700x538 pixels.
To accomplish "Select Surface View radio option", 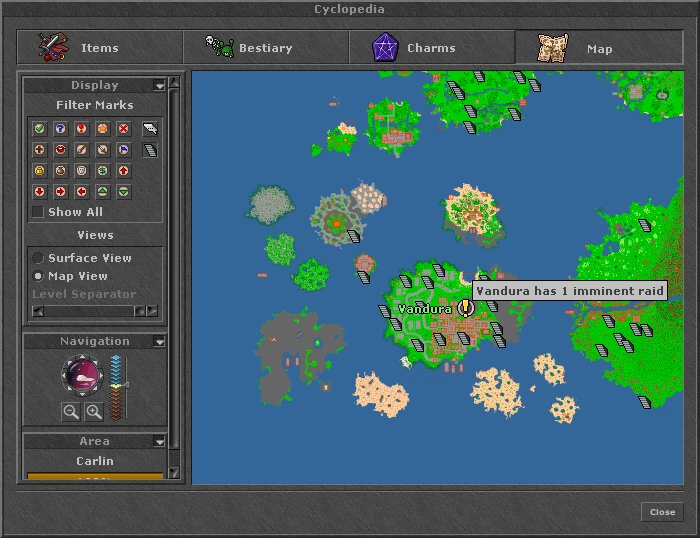I will pyautogui.click(x=38, y=258).
